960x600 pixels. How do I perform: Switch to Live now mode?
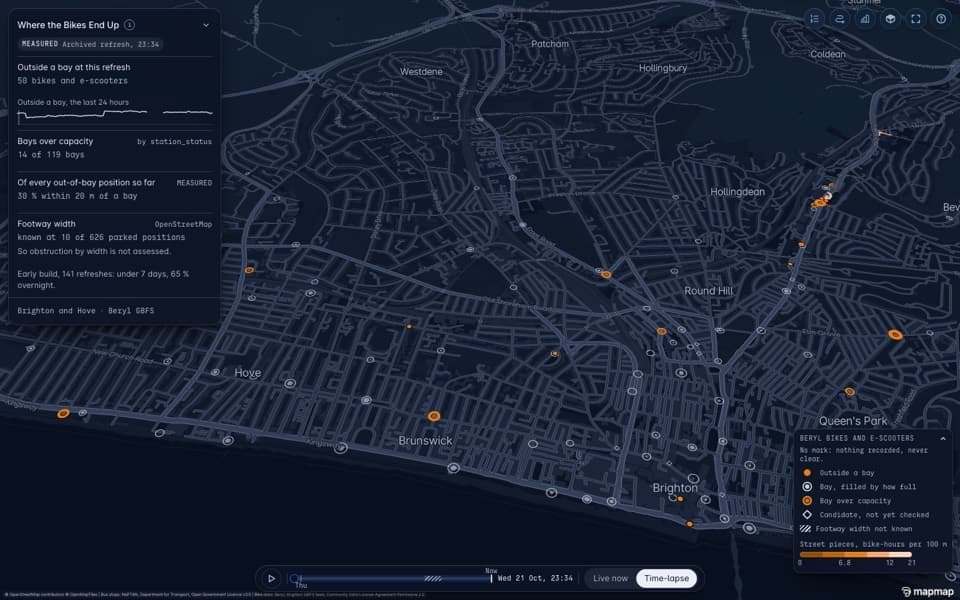tap(610, 578)
